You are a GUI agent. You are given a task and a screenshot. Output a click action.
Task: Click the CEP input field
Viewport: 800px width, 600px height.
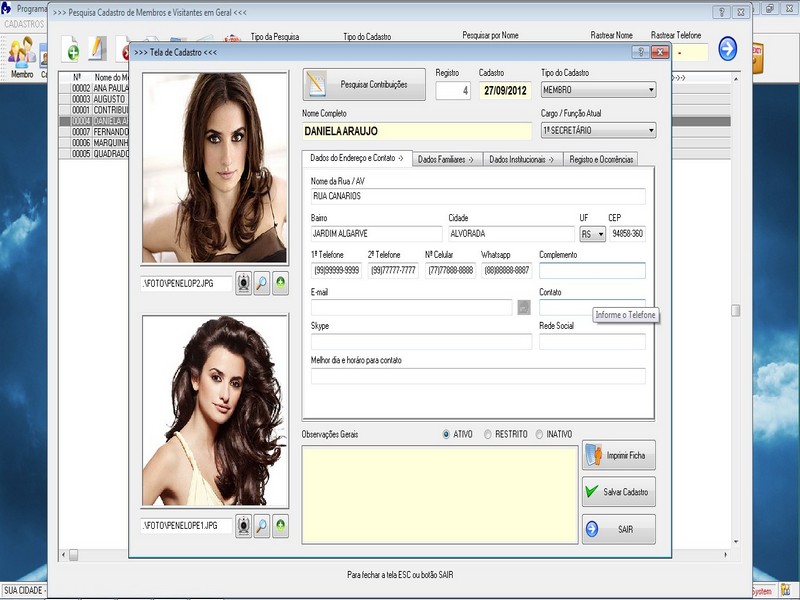click(628, 234)
